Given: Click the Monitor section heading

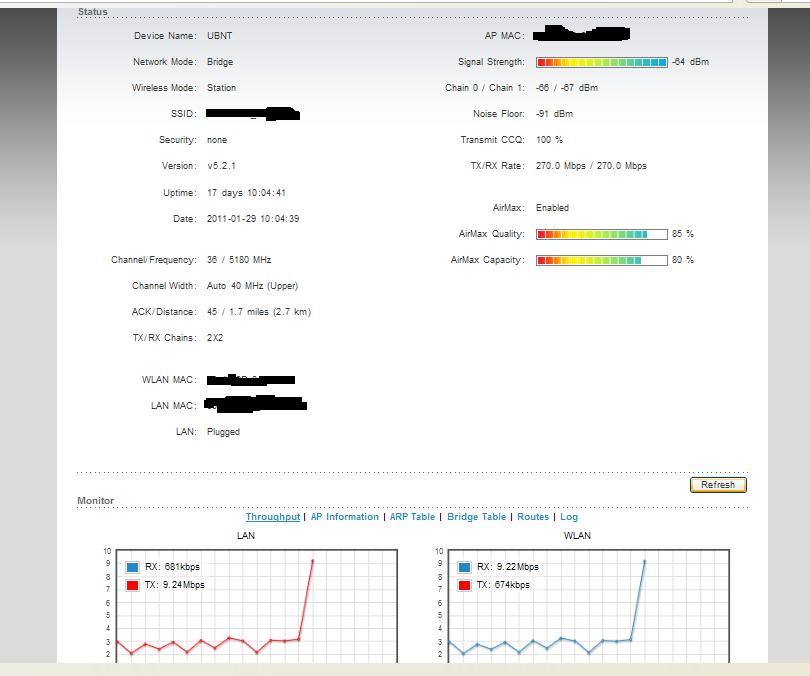Looking at the screenshot, I should (x=96, y=501).
